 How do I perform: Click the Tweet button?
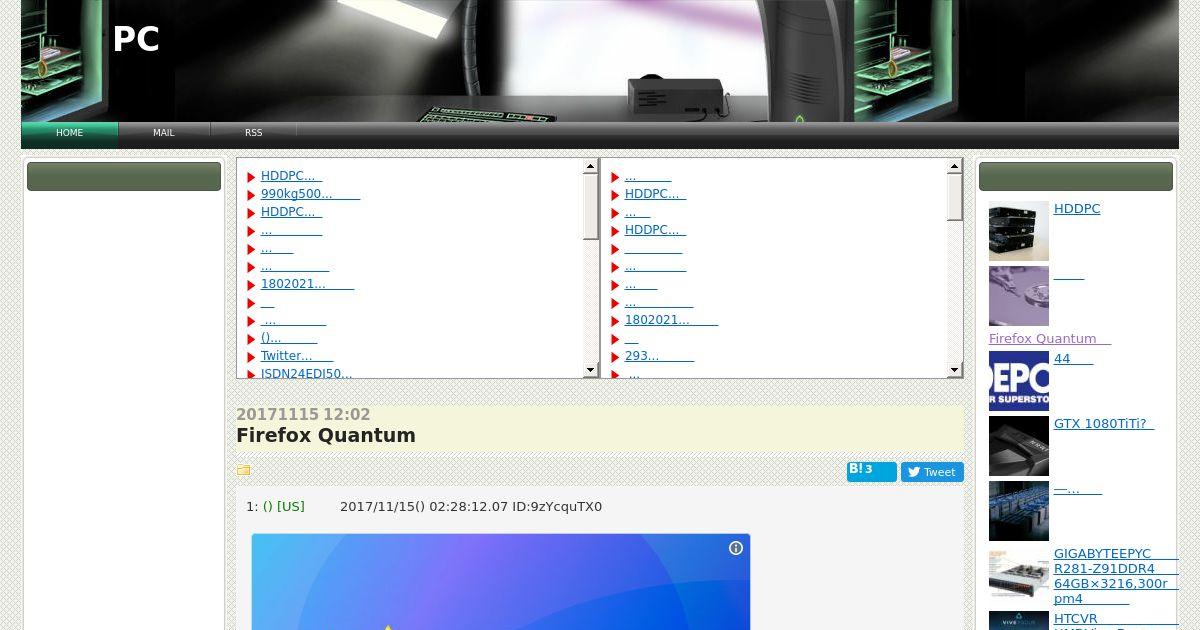click(932, 472)
